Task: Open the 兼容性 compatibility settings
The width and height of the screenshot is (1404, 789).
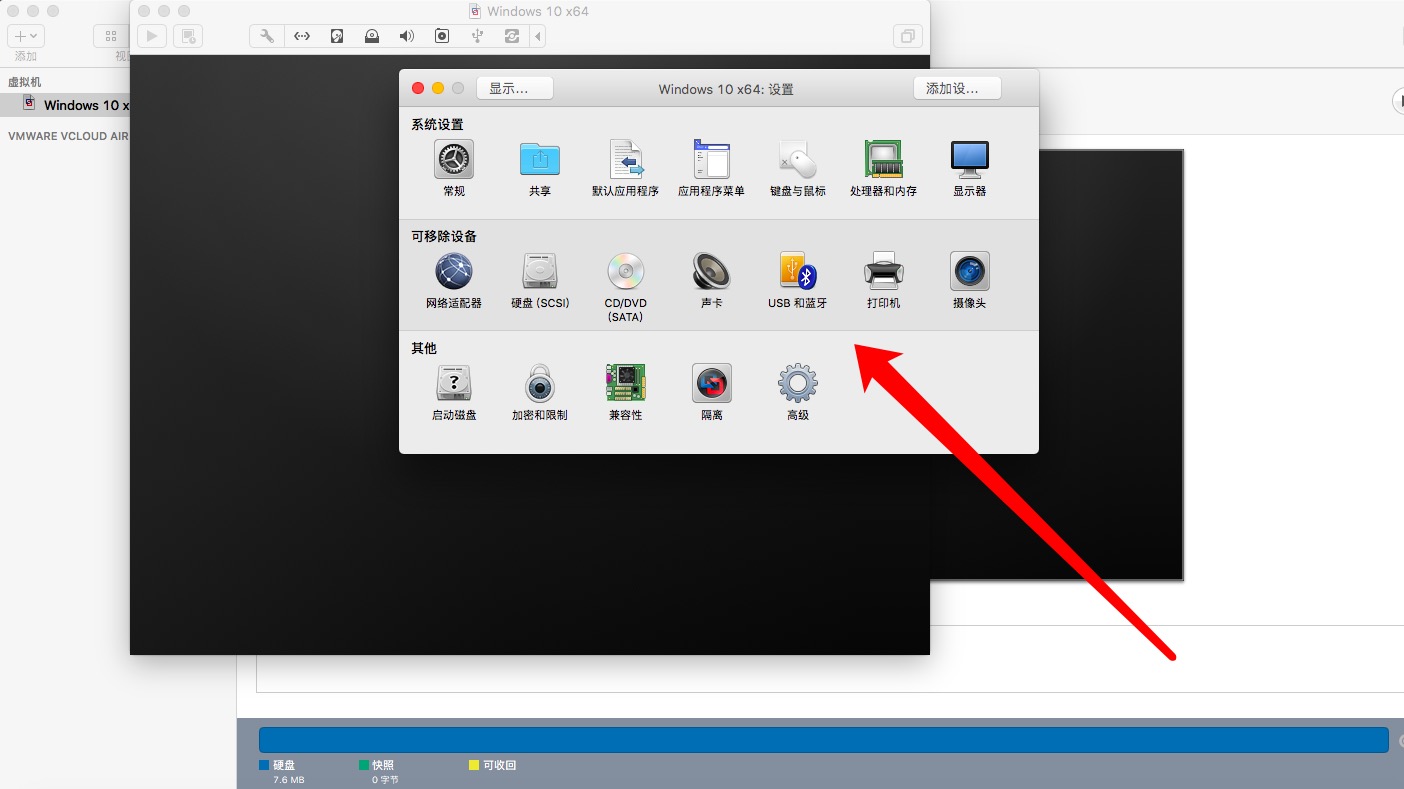Action: (x=626, y=391)
